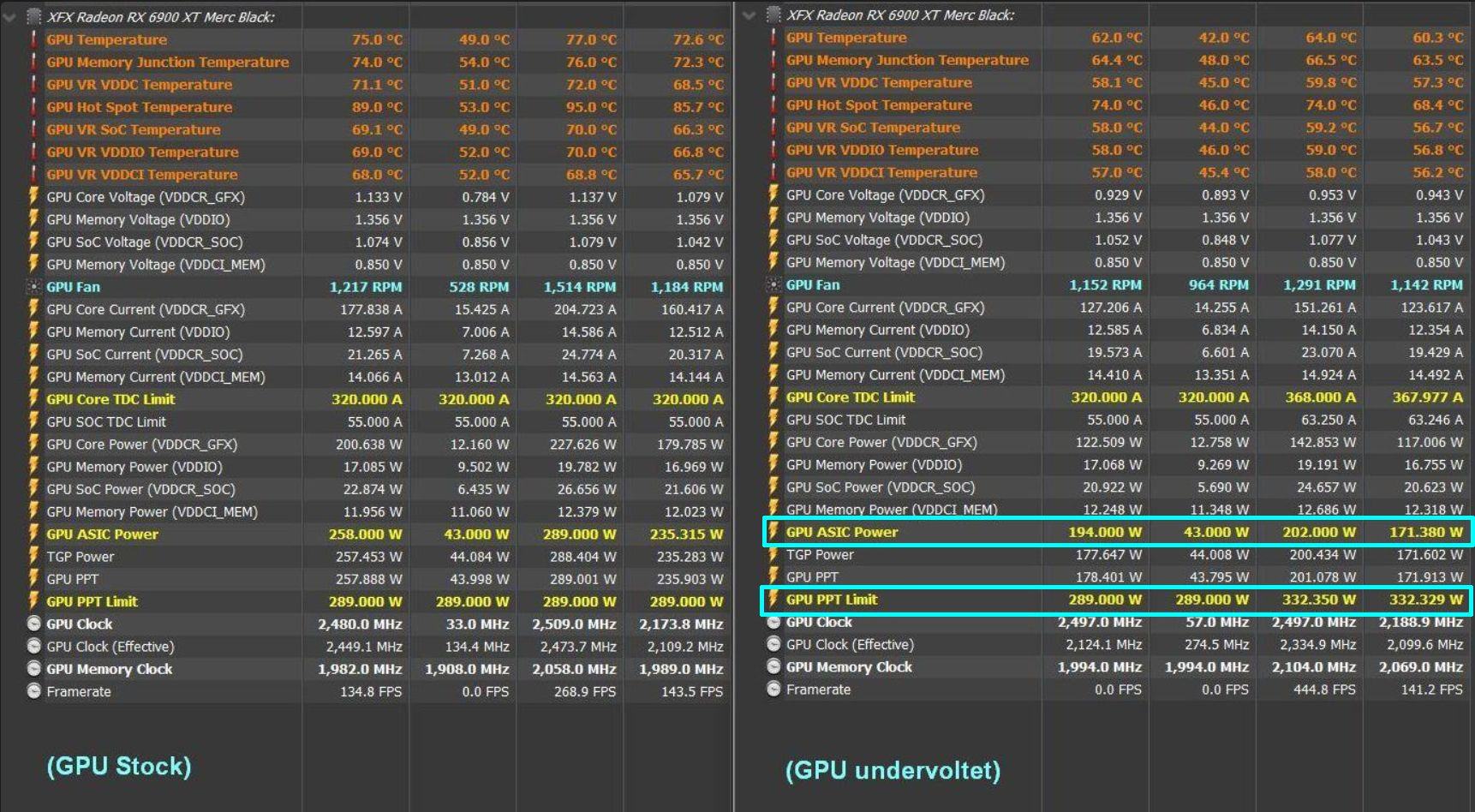Click the 134.8 FPS framerate value in Stock panel
The image size is (1475, 812).
pyautogui.click(x=371, y=691)
